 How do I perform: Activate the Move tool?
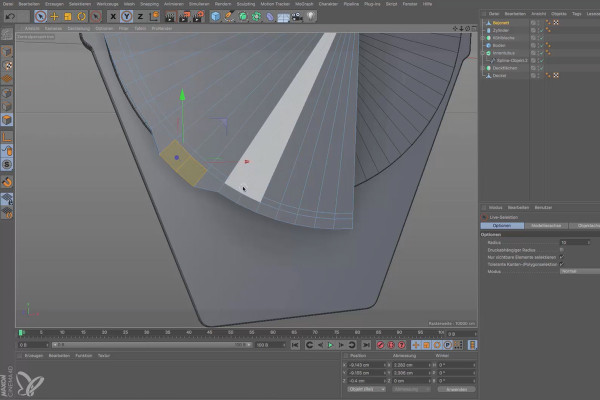tap(54, 16)
